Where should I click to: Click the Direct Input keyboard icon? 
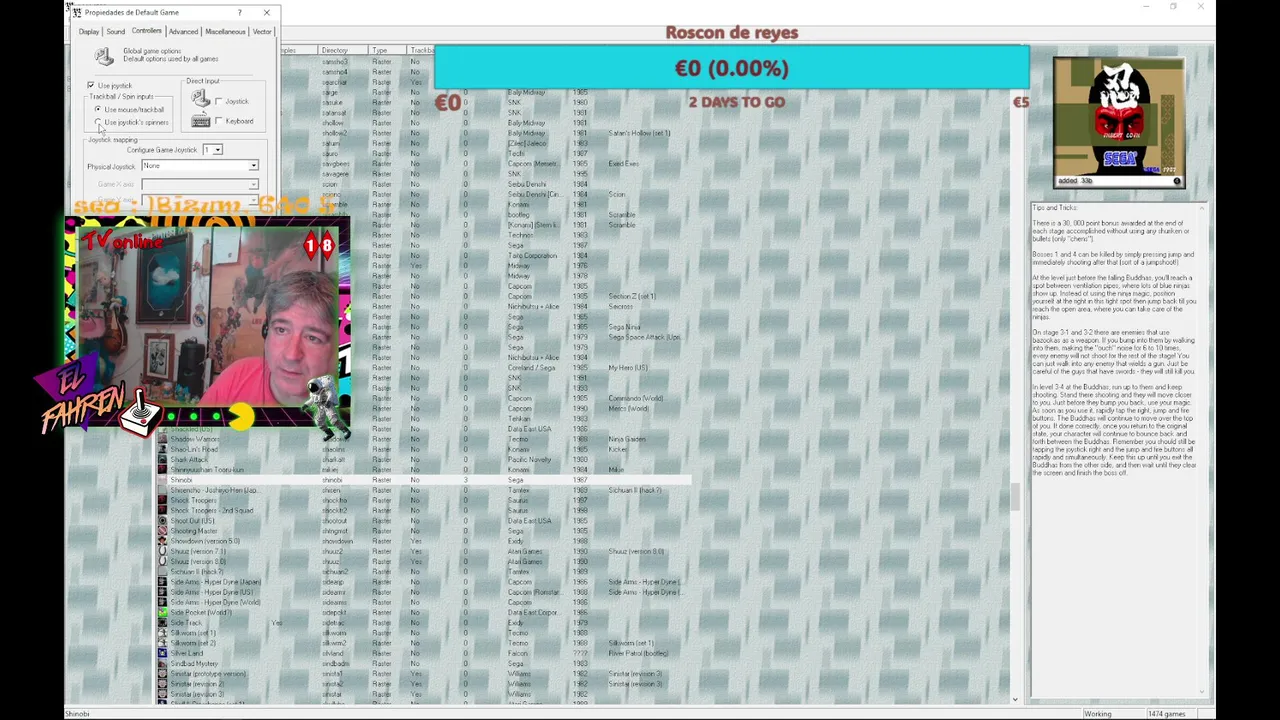[x=201, y=121]
